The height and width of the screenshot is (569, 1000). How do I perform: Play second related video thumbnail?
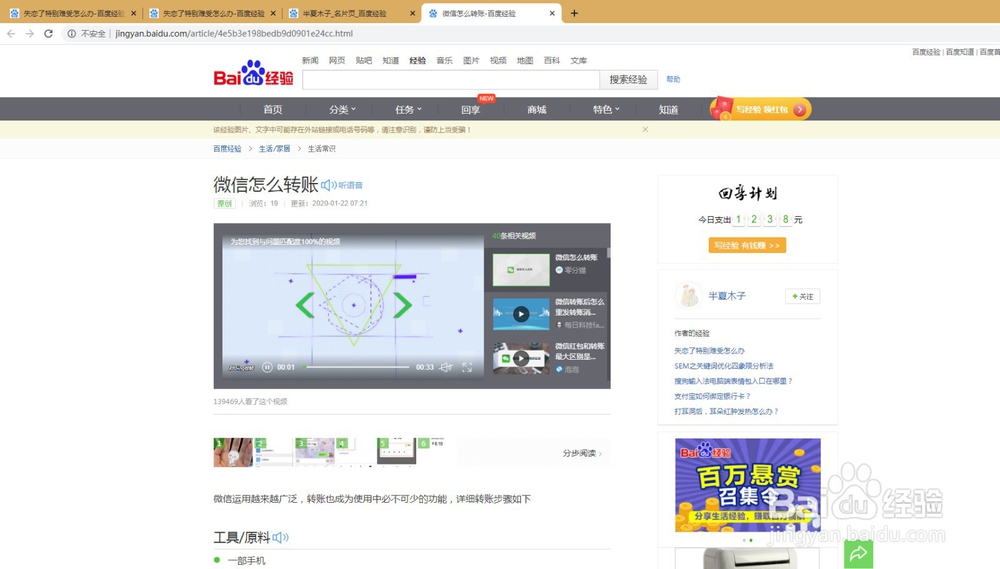(521, 314)
